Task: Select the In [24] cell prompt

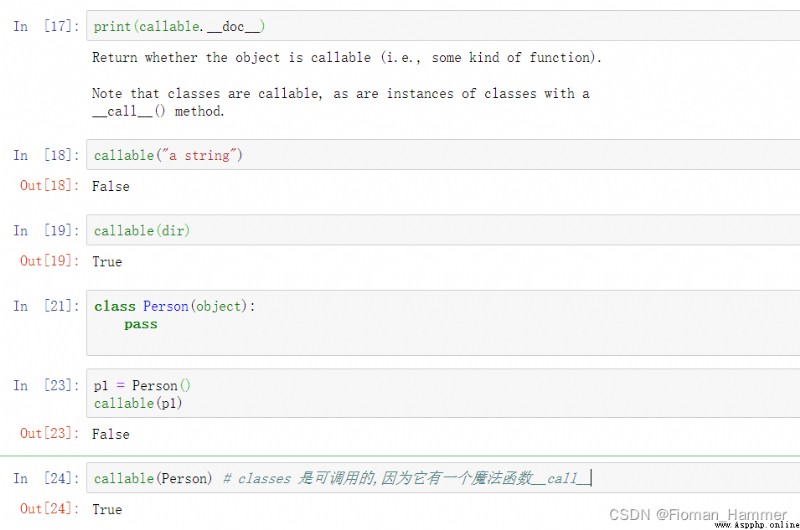Action: pyautogui.click(x=46, y=477)
